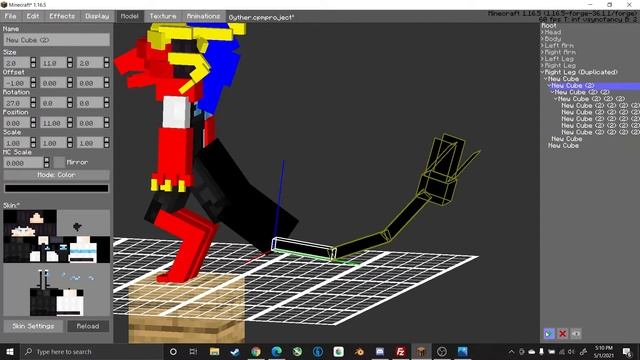Select the Root tree item
The width and height of the screenshot is (640, 360).
(x=549, y=25)
